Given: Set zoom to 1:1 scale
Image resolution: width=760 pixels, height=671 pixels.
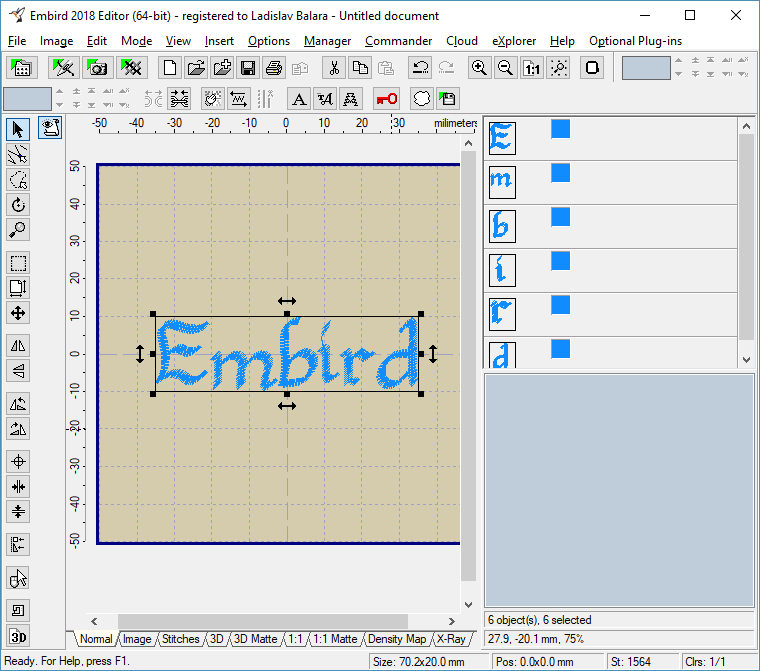Looking at the screenshot, I should click(x=532, y=68).
